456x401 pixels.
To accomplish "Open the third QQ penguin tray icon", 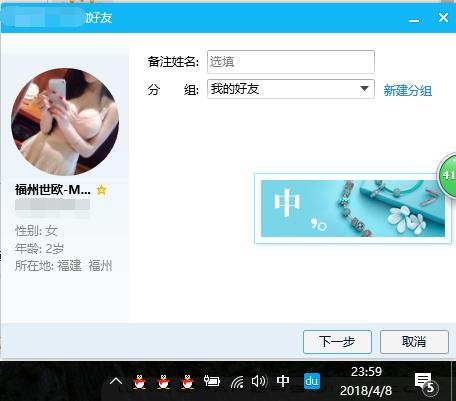I will pos(187,381).
